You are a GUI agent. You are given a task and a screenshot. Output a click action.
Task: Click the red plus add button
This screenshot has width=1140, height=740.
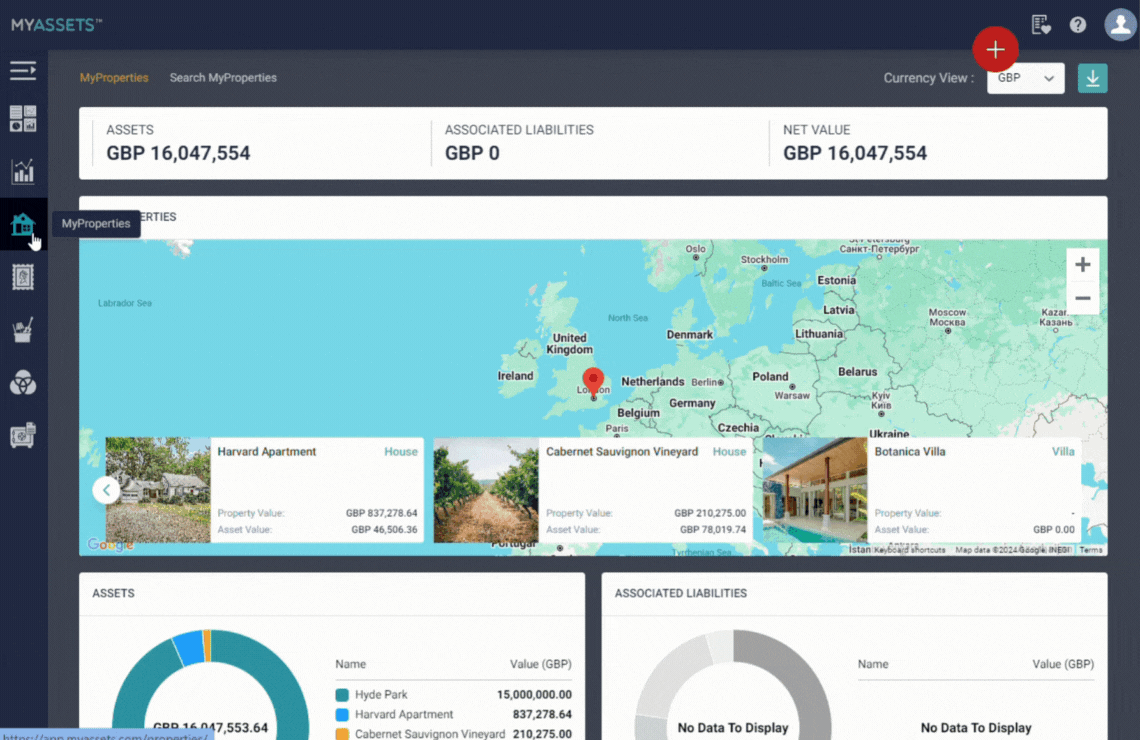point(995,49)
